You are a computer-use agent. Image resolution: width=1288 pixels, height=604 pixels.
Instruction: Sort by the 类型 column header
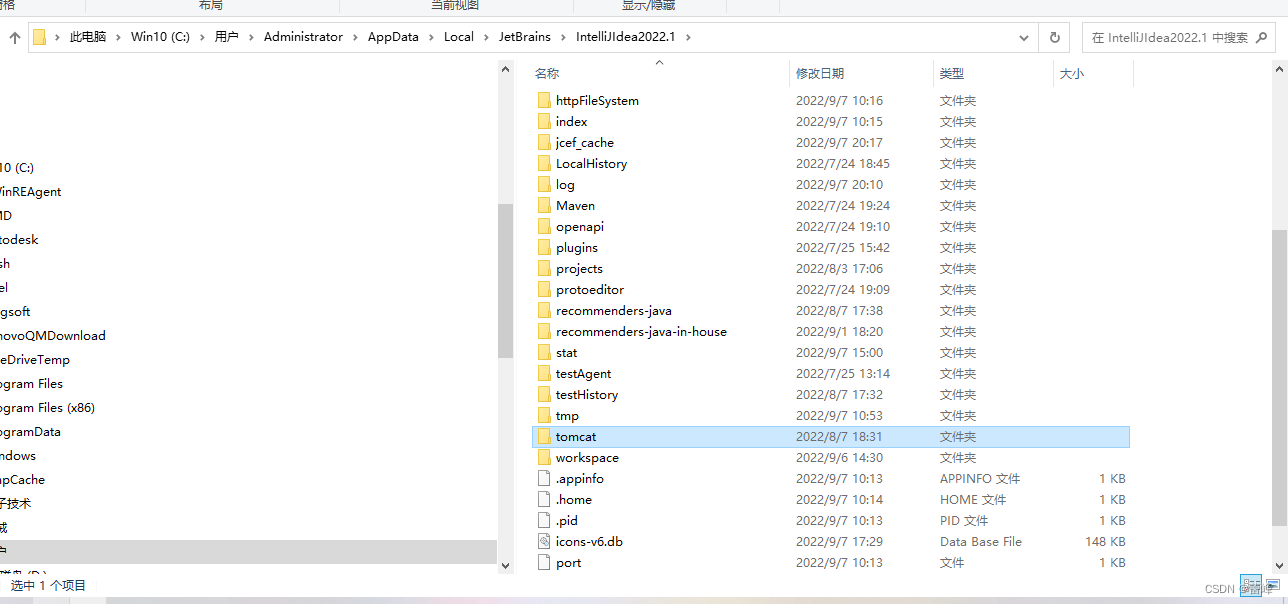952,74
